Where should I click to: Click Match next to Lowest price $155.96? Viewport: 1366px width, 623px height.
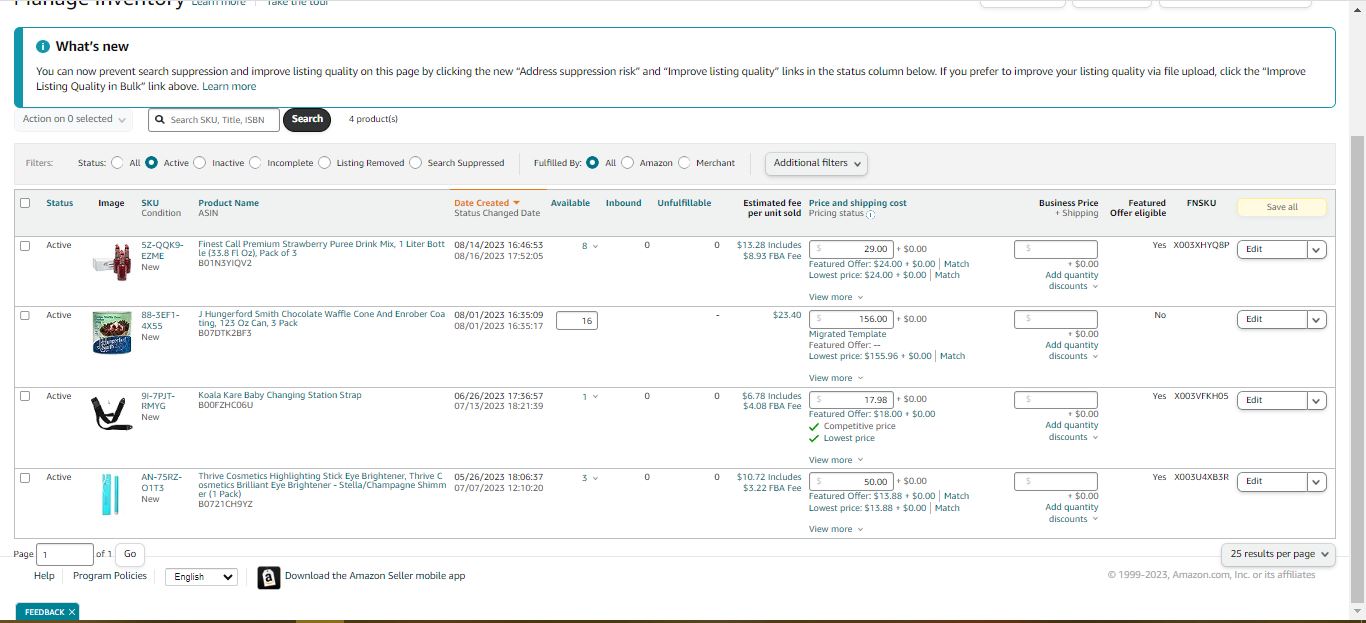click(x=952, y=356)
